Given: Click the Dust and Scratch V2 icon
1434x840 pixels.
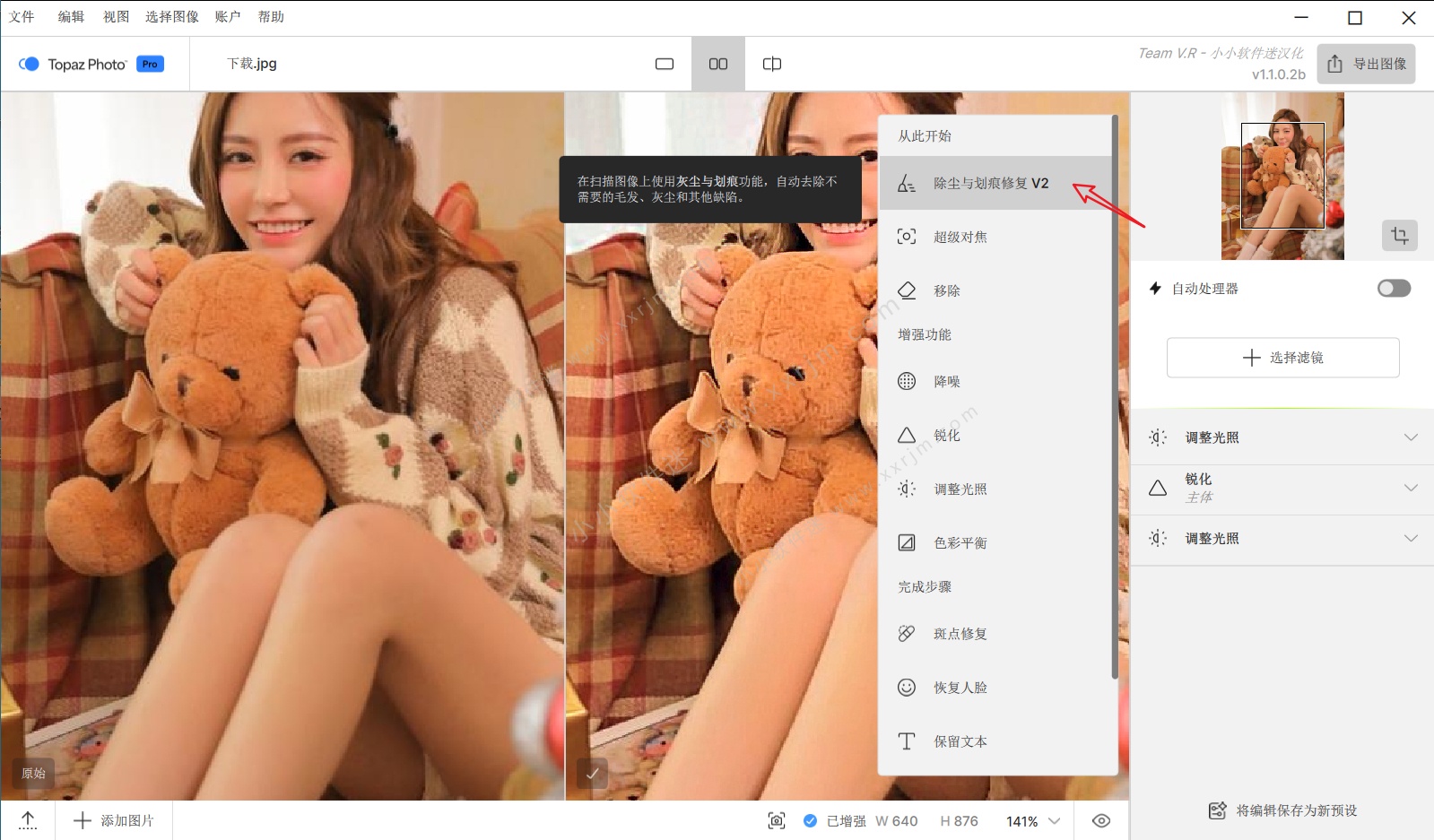Looking at the screenshot, I should 907,183.
